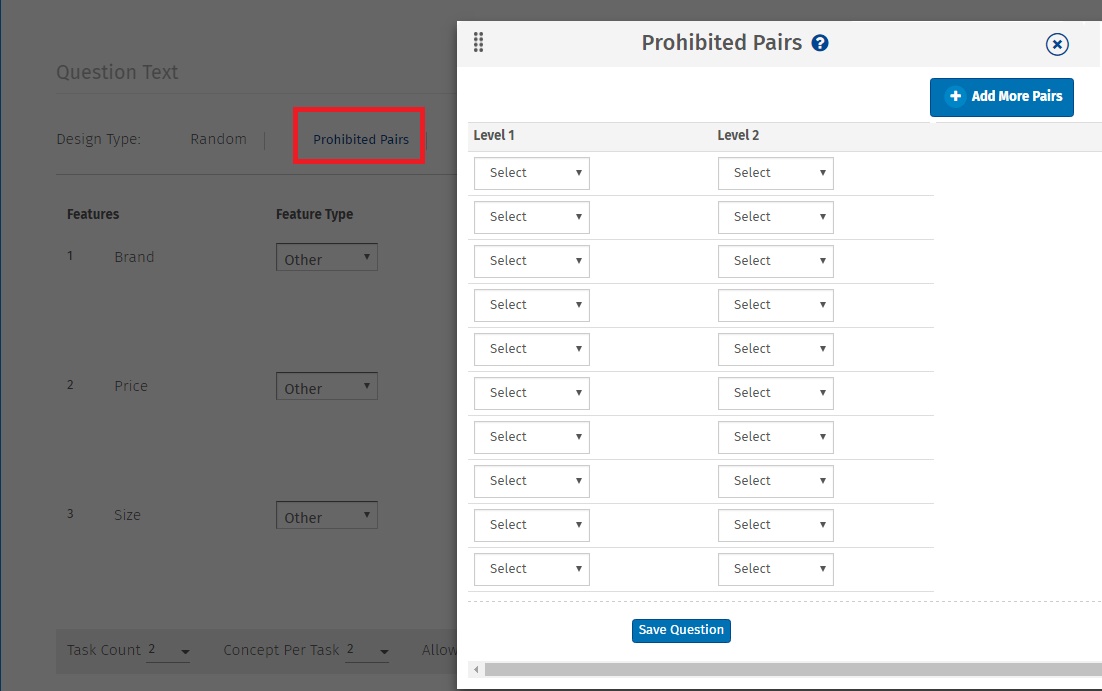The width and height of the screenshot is (1102, 691).
Task: Select the Random design type
Action: pyautogui.click(x=218, y=139)
